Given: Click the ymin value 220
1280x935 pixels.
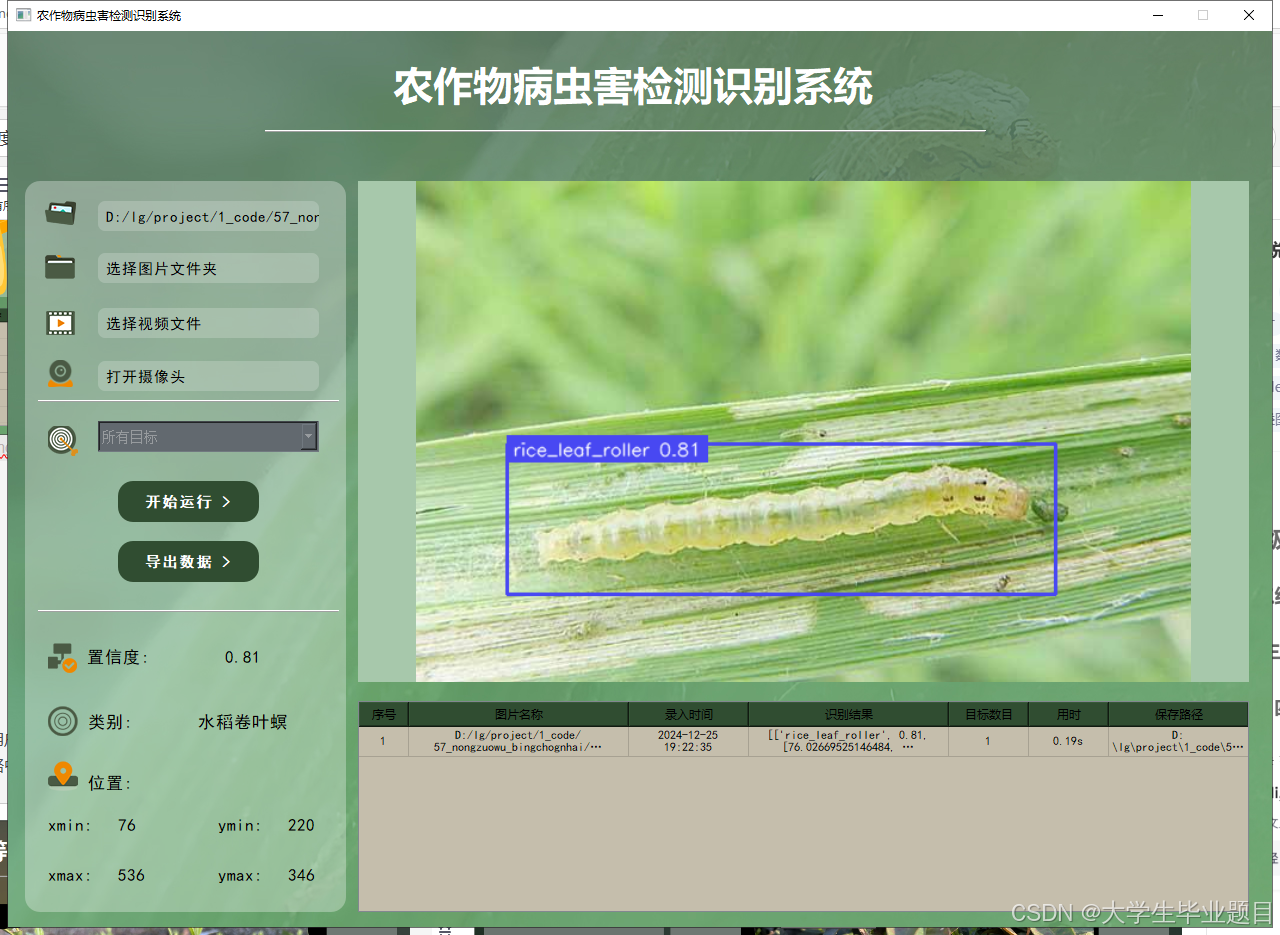Looking at the screenshot, I should [301, 825].
